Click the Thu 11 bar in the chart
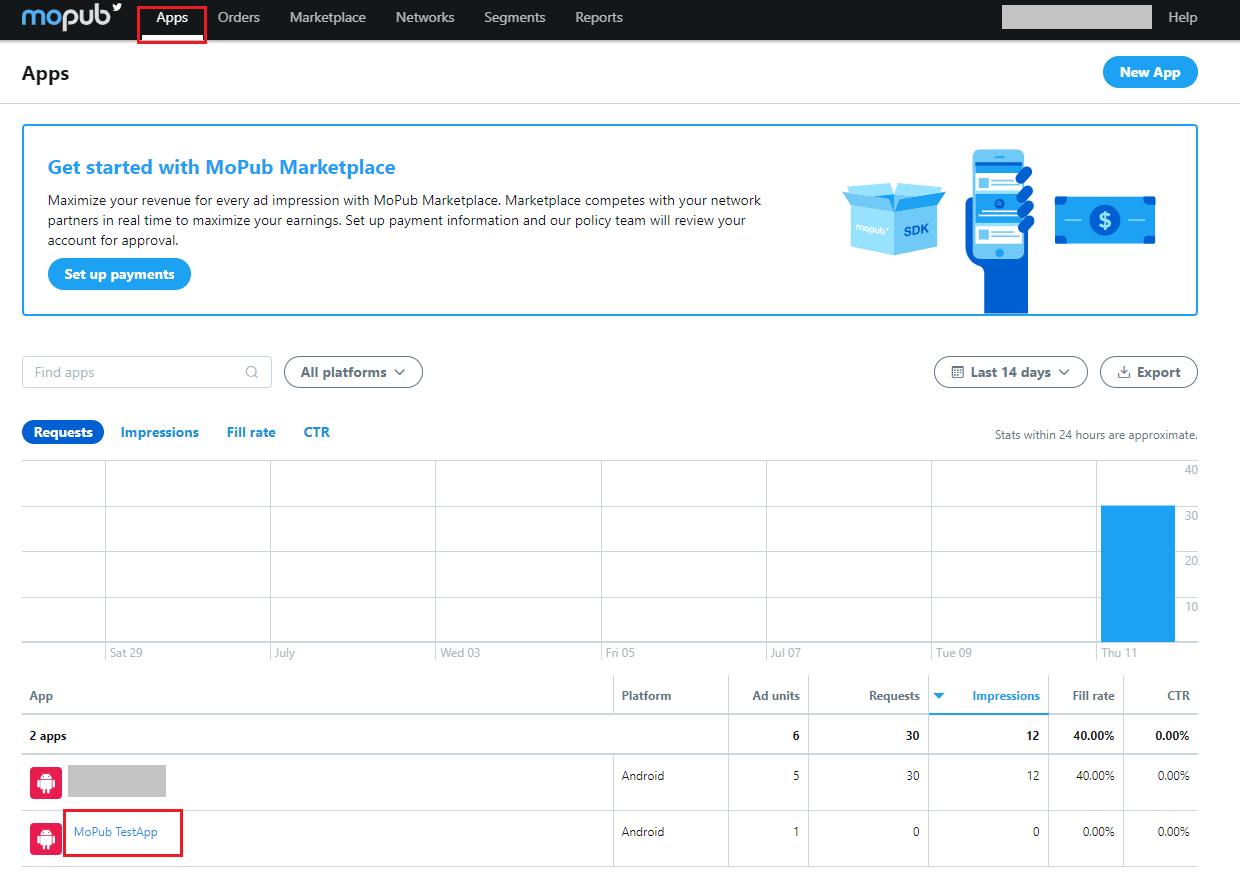The image size is (1240, 882). pos(1138,574)
